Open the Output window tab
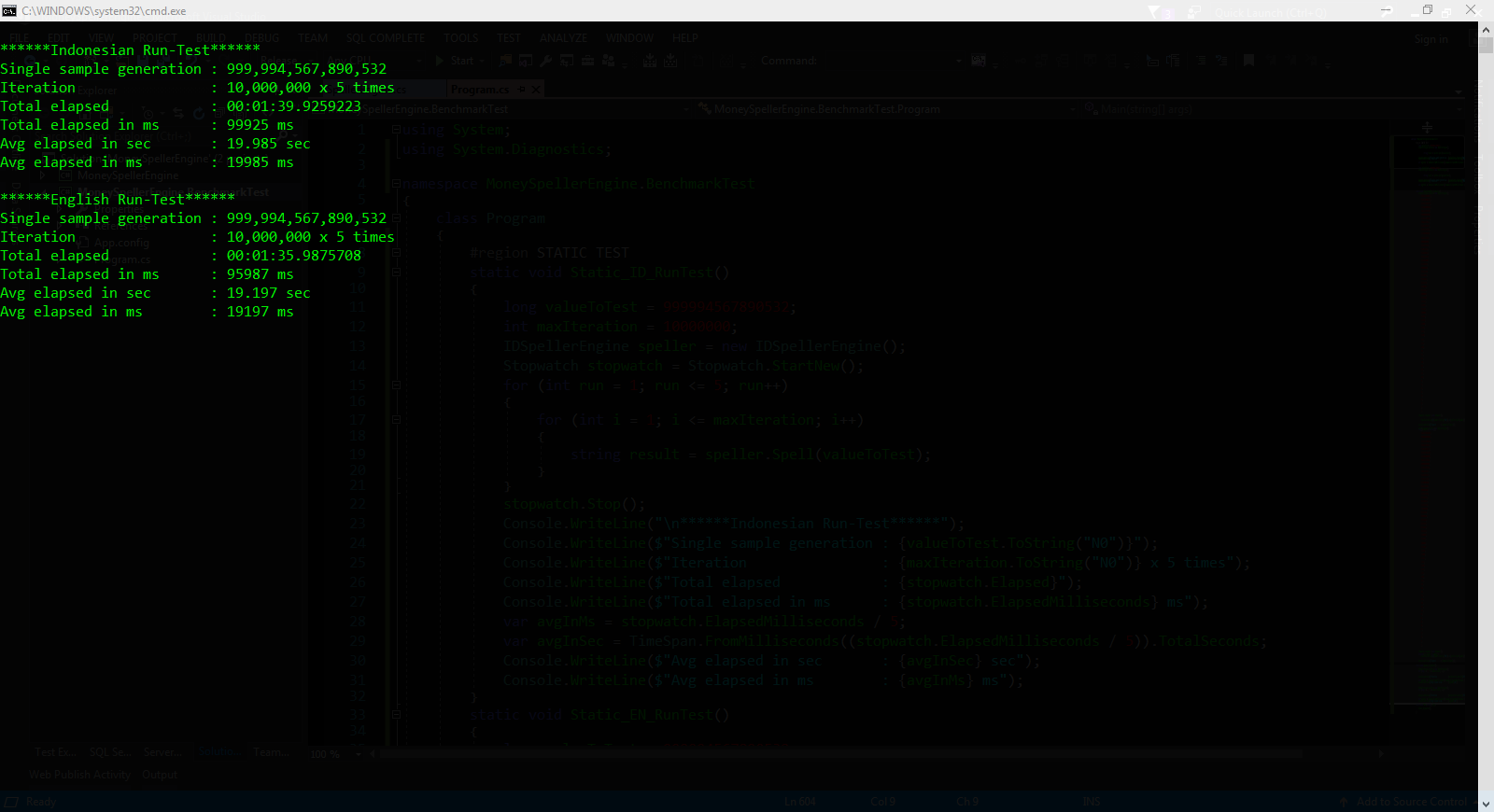 160,775
